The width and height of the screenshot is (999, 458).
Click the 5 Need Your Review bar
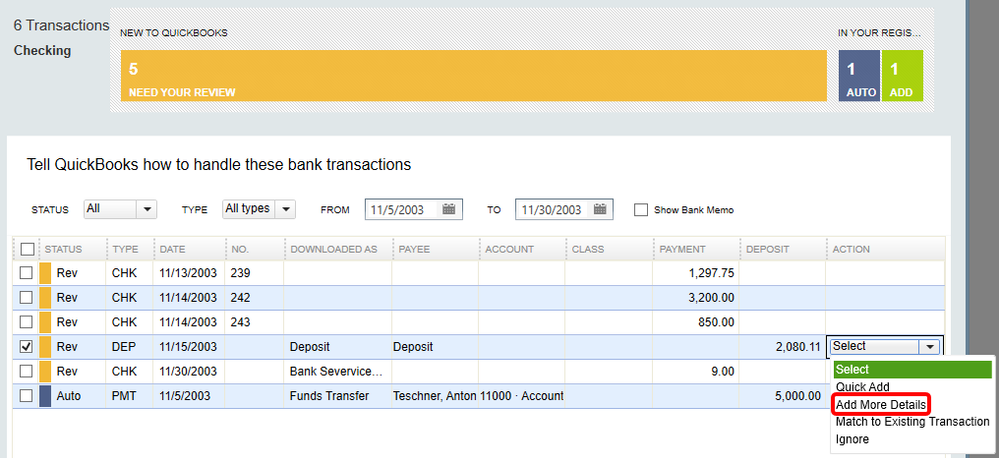(x=473, y=76)
